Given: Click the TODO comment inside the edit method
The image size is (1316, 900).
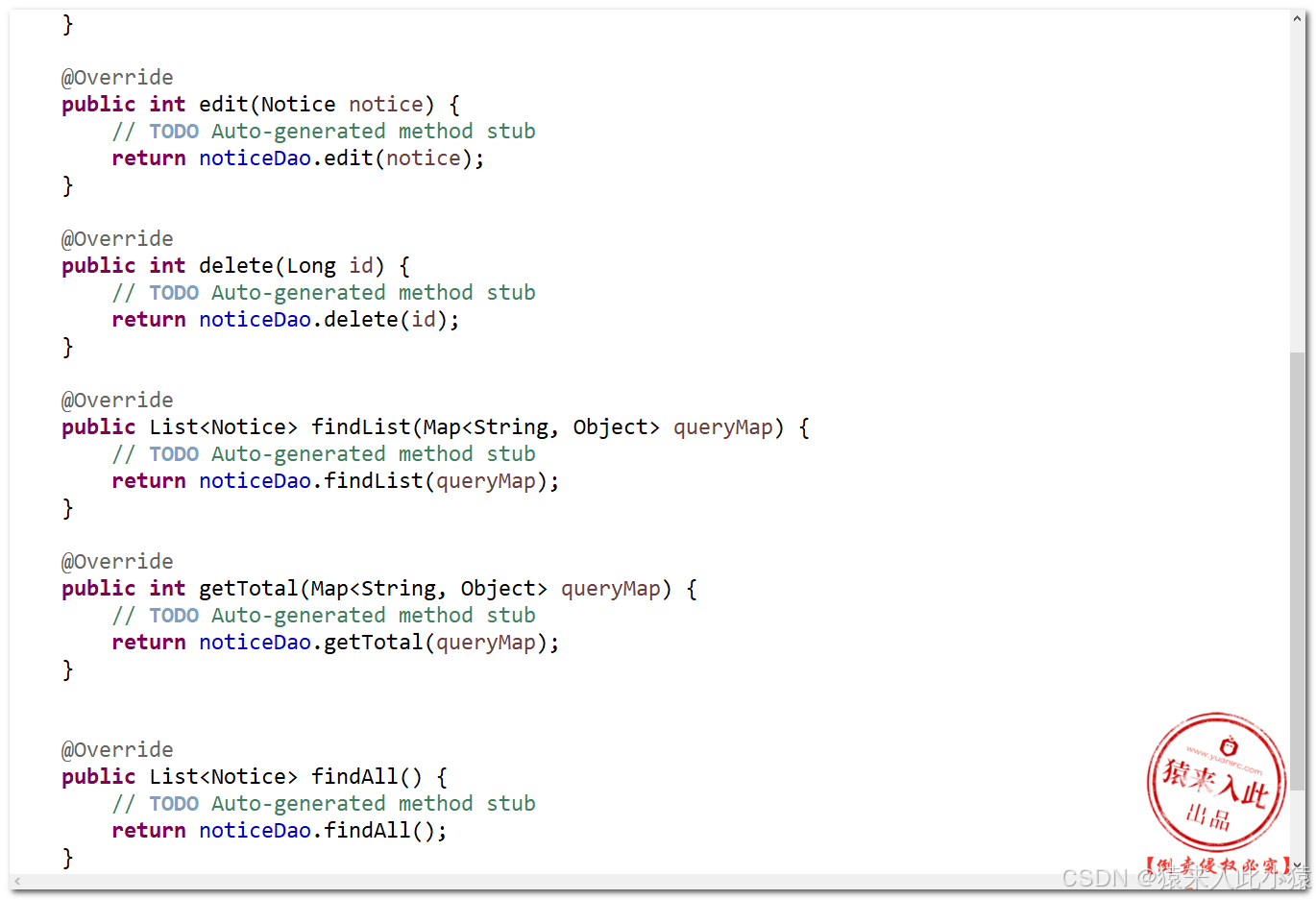Looking at the screenshot, I should (324, 131).
